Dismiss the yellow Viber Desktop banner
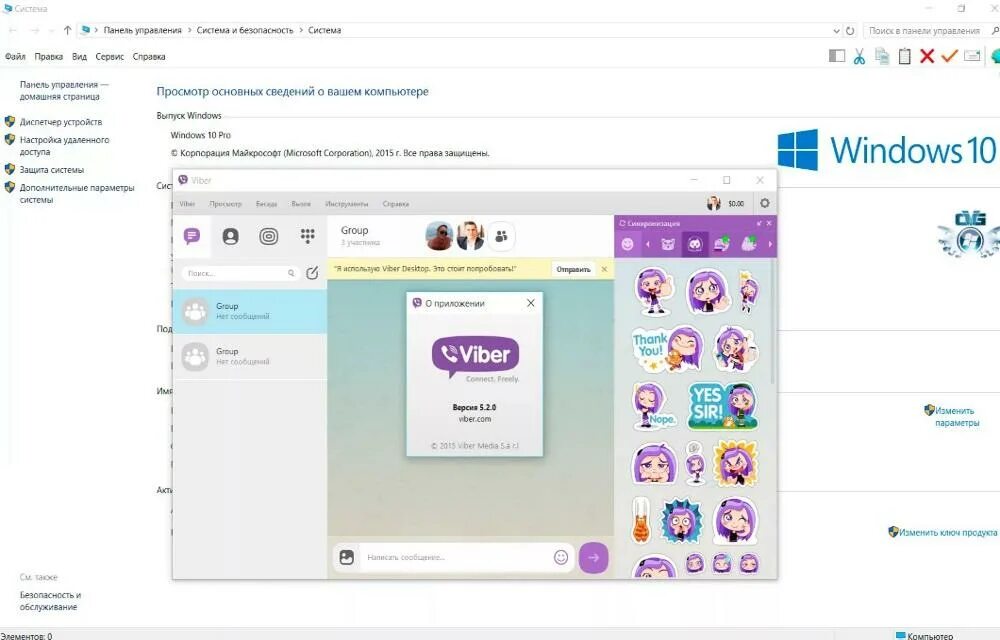Viewport: 1000px width, 640px height. [x=604, y=269]
